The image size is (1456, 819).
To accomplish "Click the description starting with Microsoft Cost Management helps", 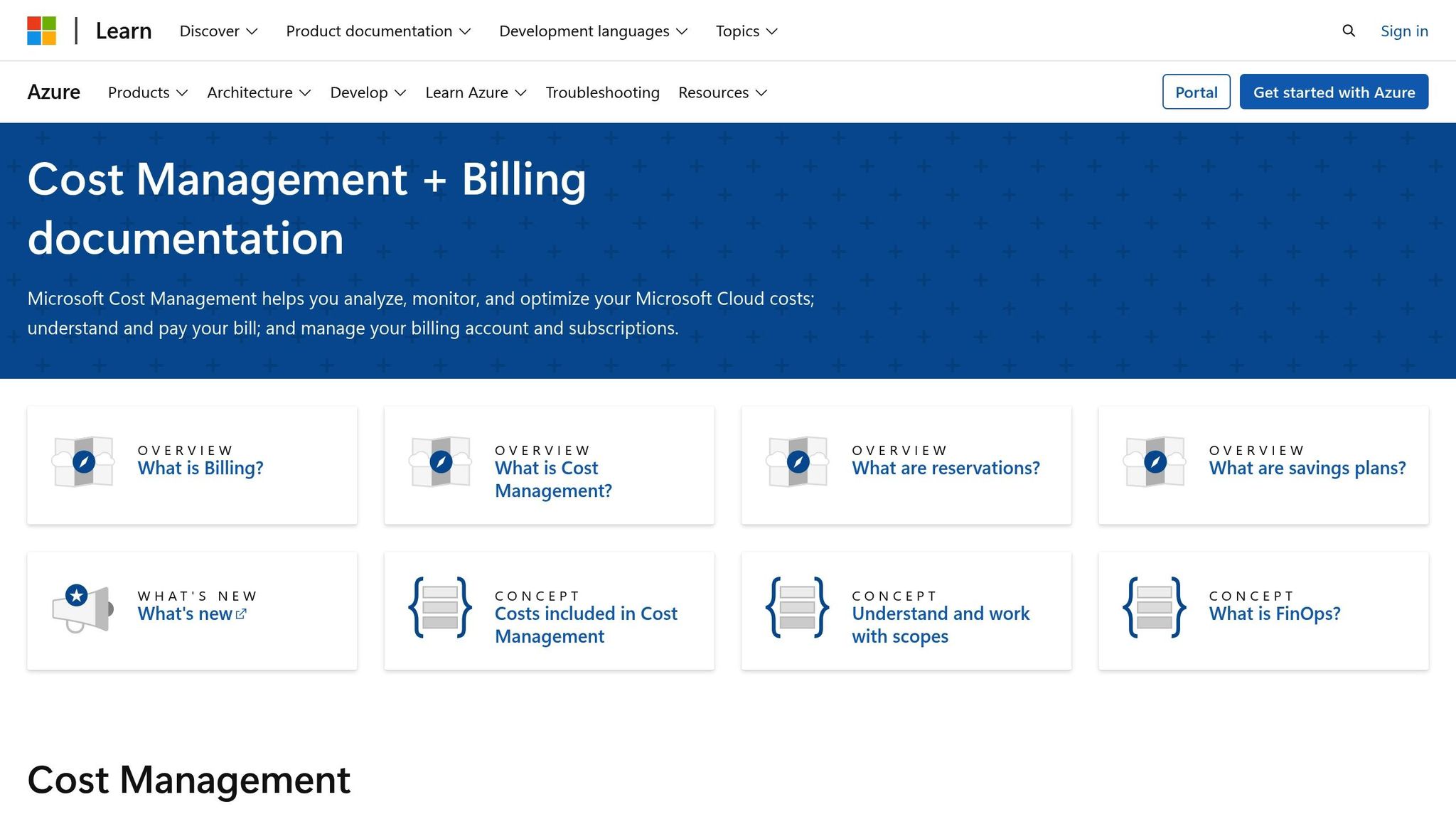I will point(421,313).
